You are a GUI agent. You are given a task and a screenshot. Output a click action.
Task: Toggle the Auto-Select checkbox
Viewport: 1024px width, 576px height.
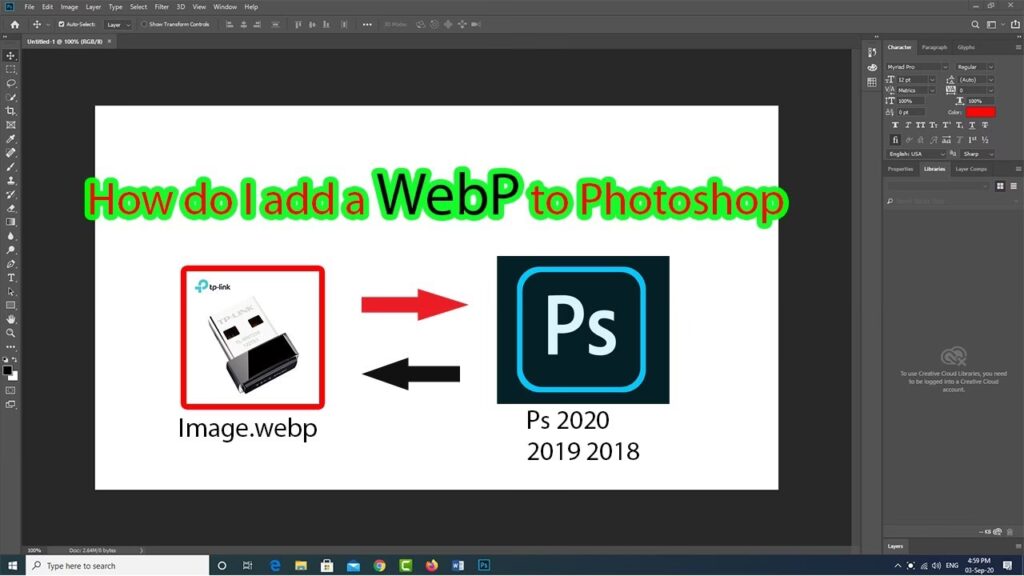coord(62,24)
